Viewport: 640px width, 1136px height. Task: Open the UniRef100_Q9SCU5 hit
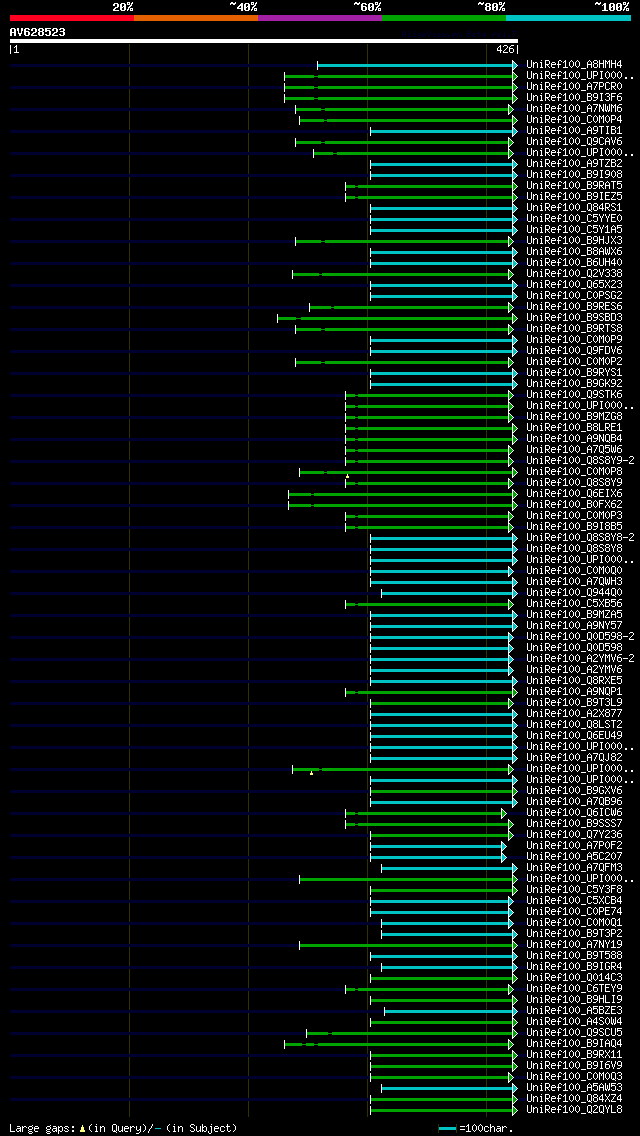pos(574,1033)
